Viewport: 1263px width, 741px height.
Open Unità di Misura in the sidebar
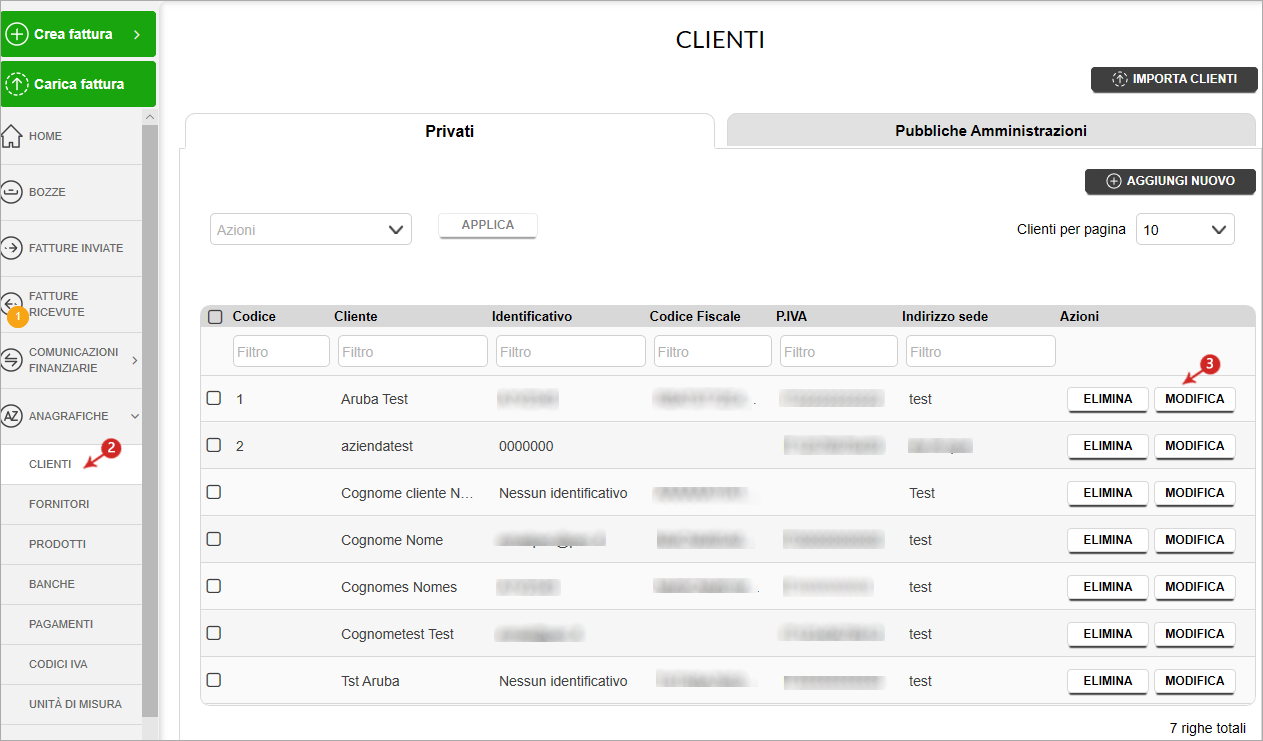click(x=71, y=704)
